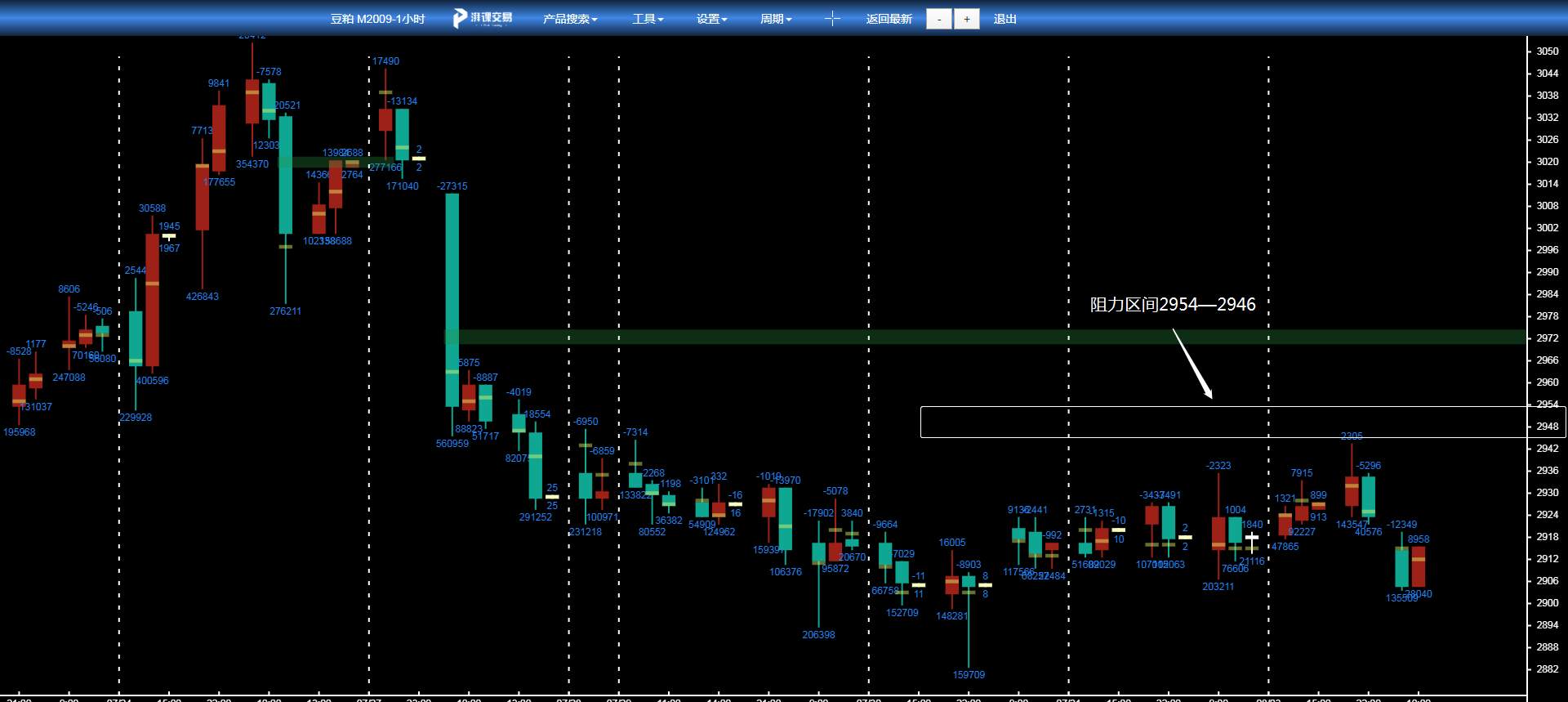The height and width of the screenshot is (702, 1568).
Task: Click the volume label 159709
Action: (969, 675)
